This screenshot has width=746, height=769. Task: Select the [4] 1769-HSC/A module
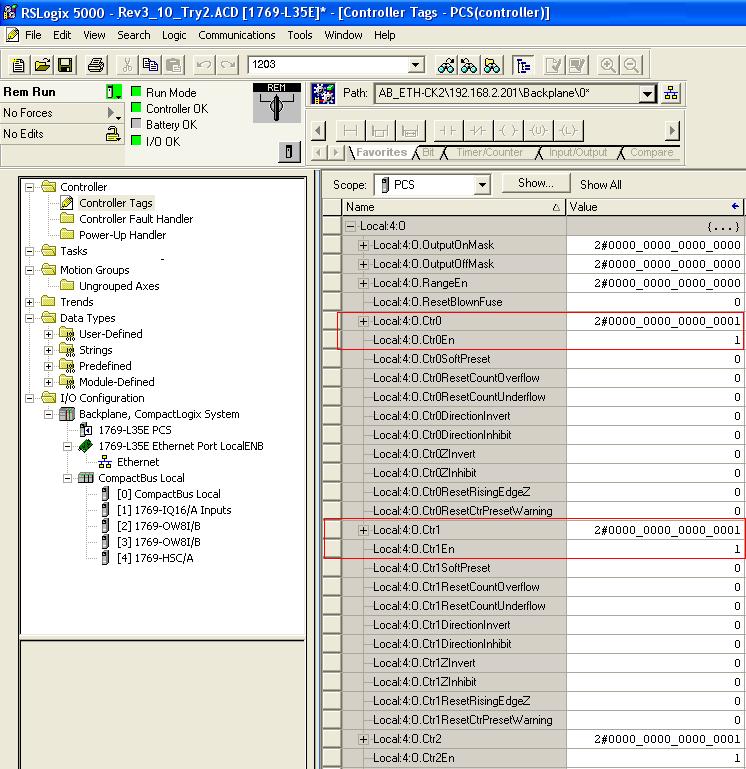(155, 558)
